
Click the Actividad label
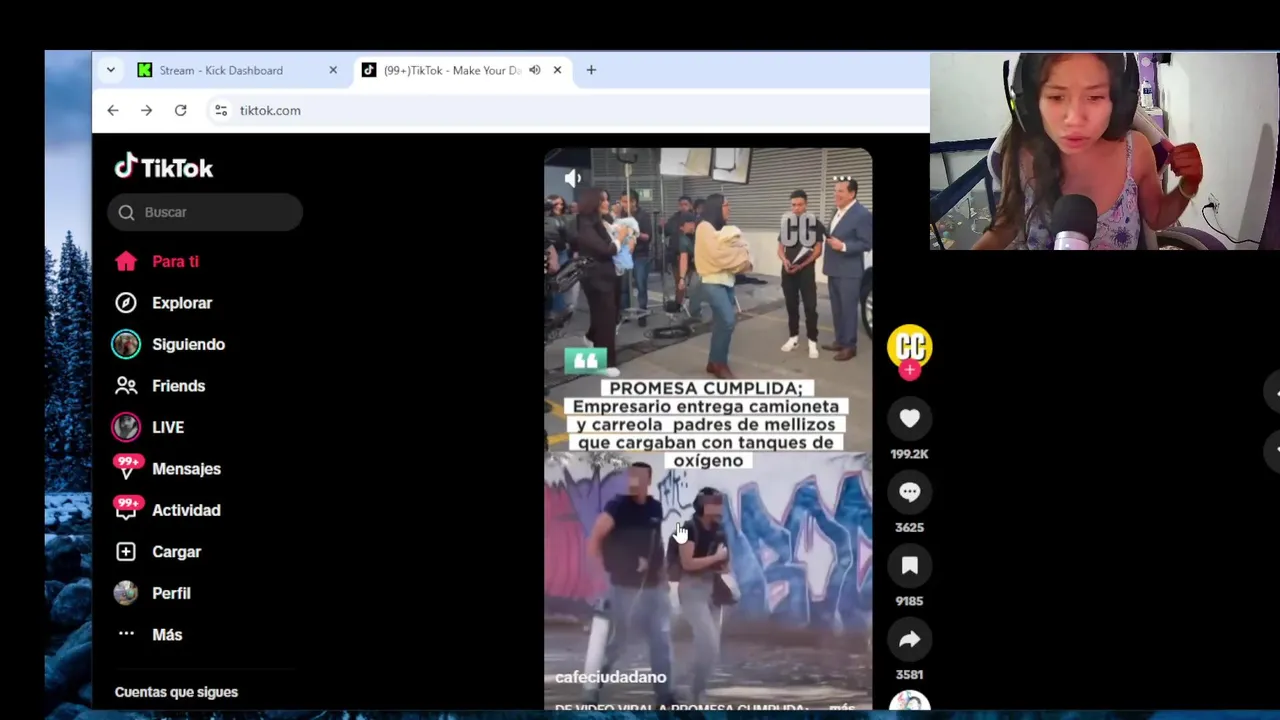point(186,510)
